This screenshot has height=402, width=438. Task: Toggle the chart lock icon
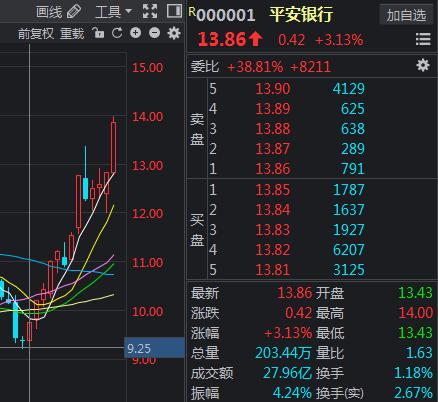(98, 33)
